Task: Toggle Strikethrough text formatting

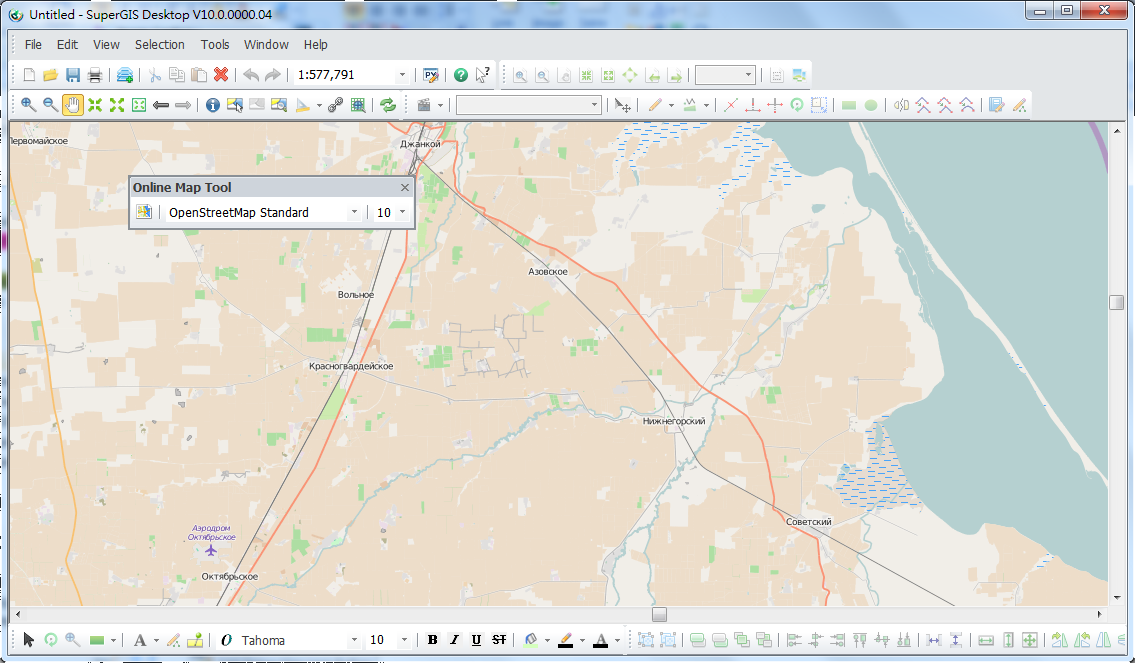Action: [x=499, y=640]
